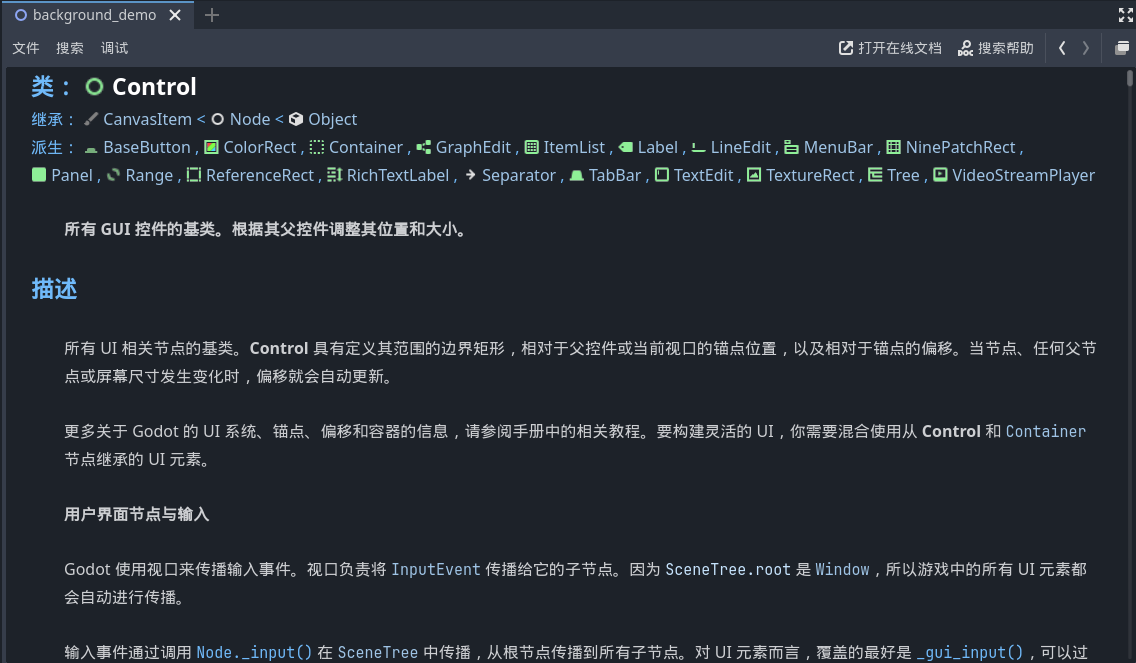Open NinePatchRect derived class link
This screenshot has height=663, width=1136.
point(961,147)
